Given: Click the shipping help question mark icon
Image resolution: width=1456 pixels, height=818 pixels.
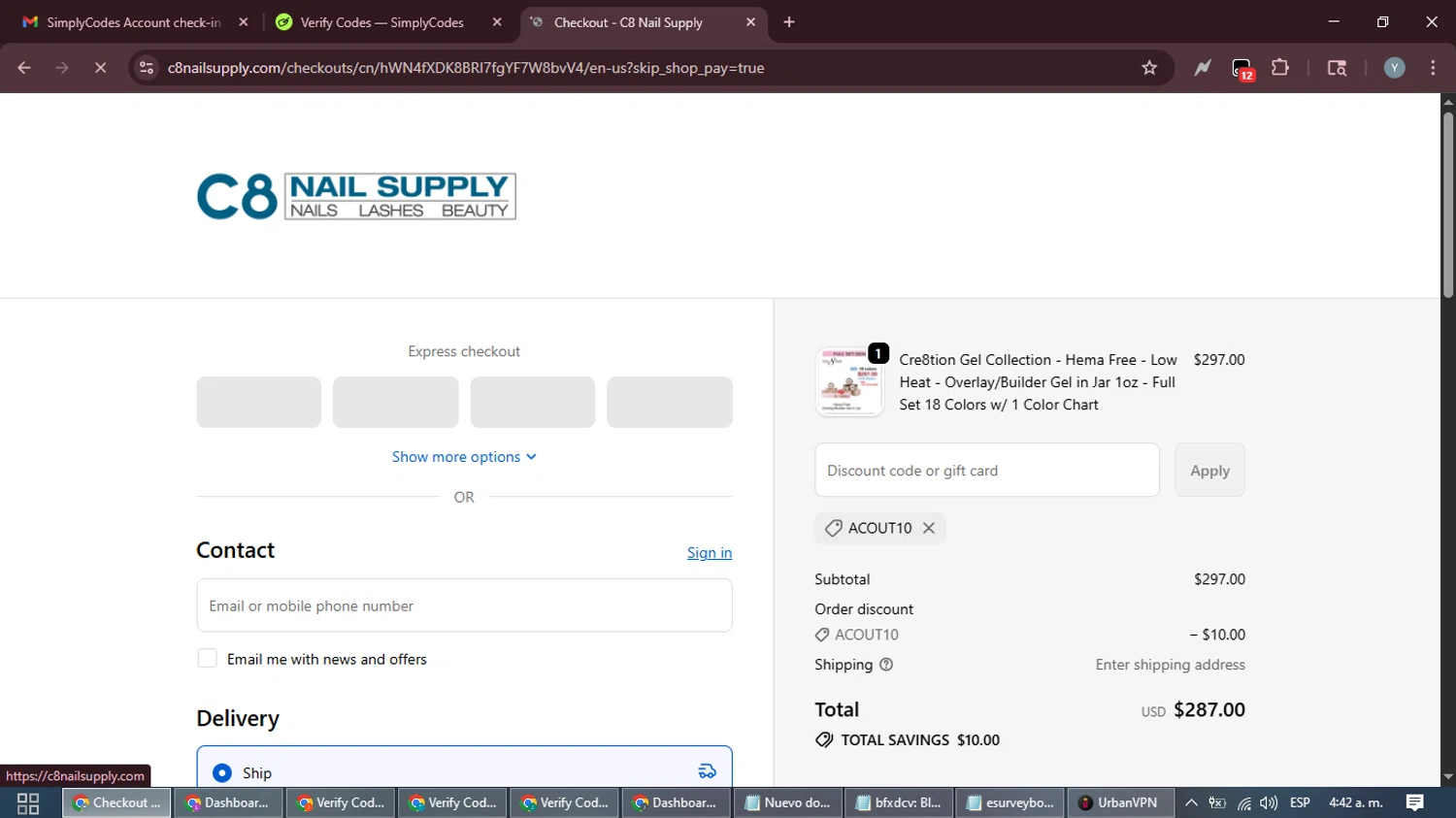Looking at the screenshot, I should click(886, 665).
